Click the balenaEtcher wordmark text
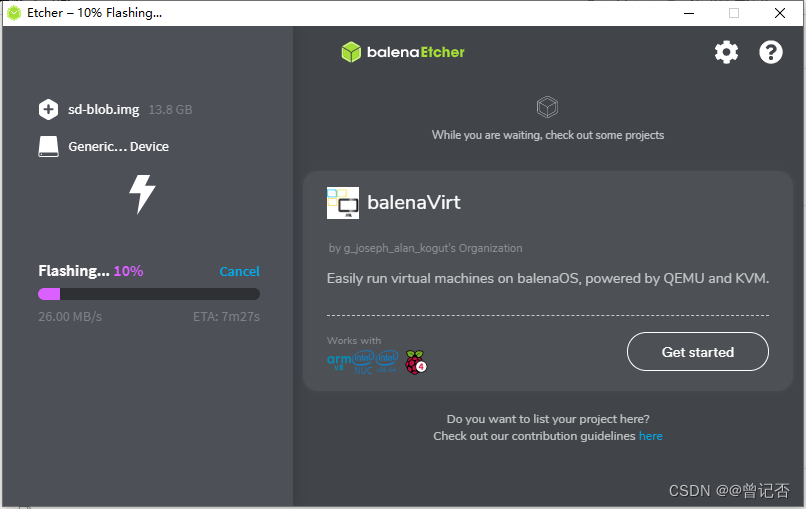 [416, 52]
